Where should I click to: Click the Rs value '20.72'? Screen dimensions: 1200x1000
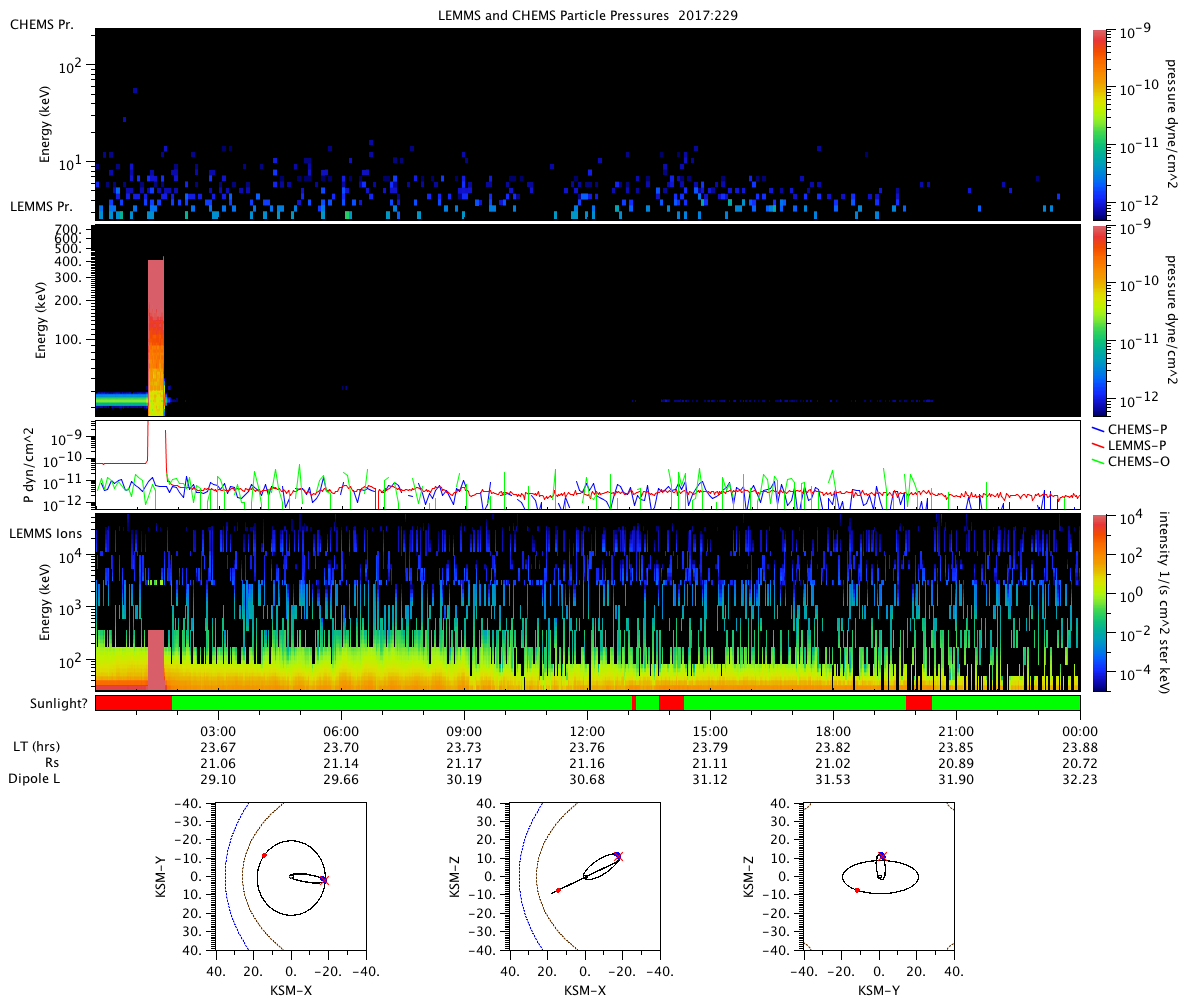[x=1080, y=762]
